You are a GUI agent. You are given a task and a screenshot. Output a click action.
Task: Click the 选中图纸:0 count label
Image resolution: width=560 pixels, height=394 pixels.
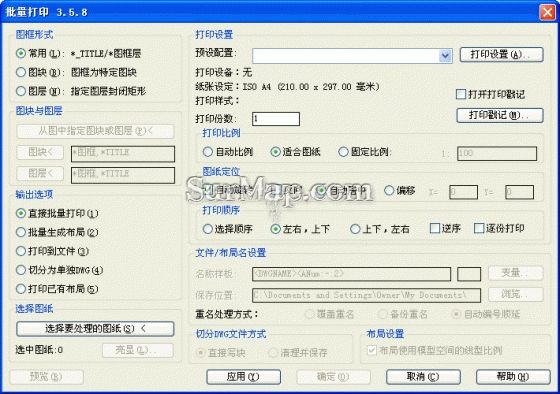click(x=39, y=350)
